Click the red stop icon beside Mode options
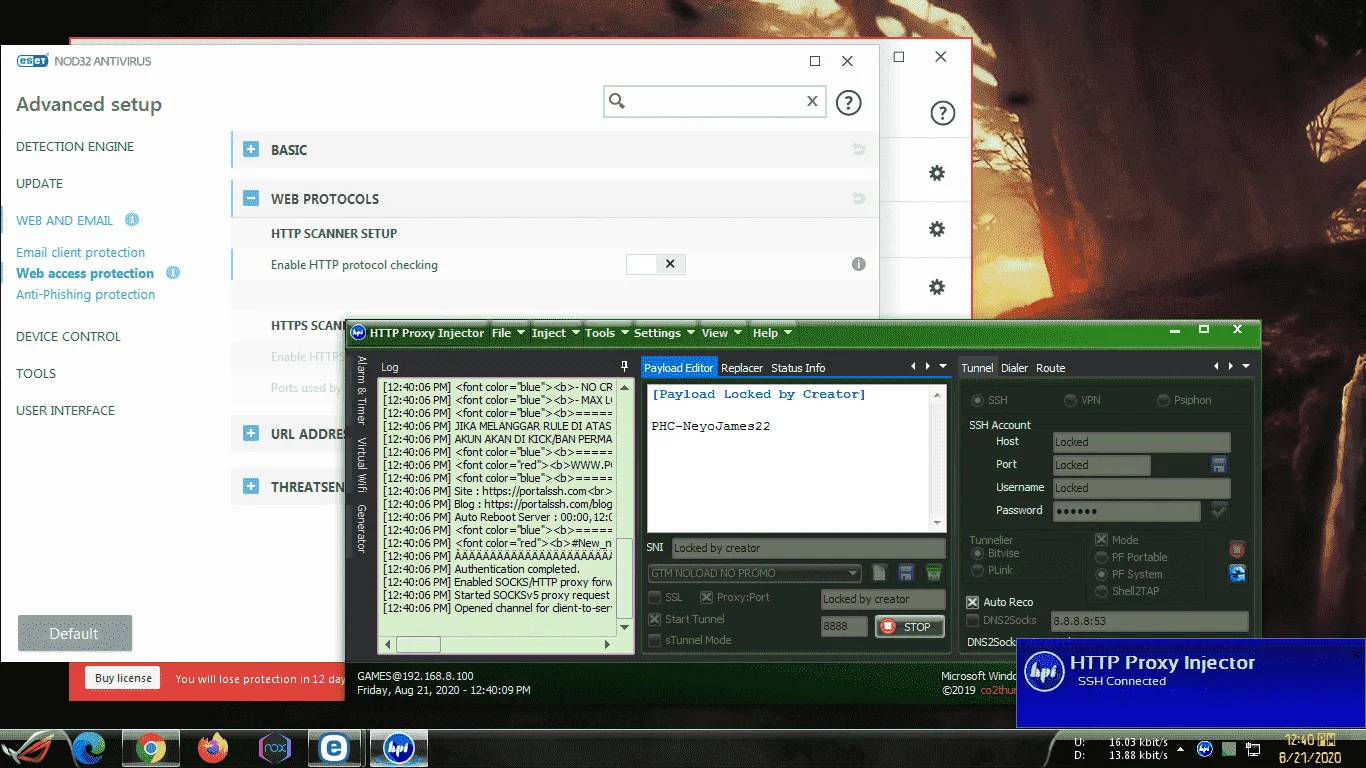The height and width of the screenshot is (768, 1366). click(x=1237, y=550)
